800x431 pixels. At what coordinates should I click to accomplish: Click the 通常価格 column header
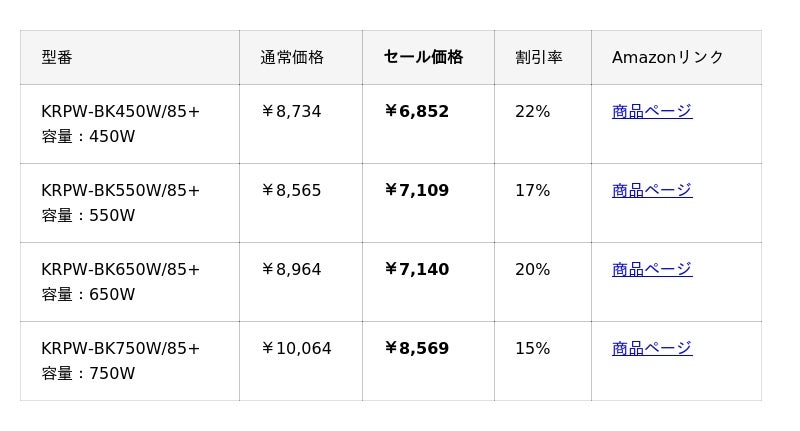[x=292, y=58]
